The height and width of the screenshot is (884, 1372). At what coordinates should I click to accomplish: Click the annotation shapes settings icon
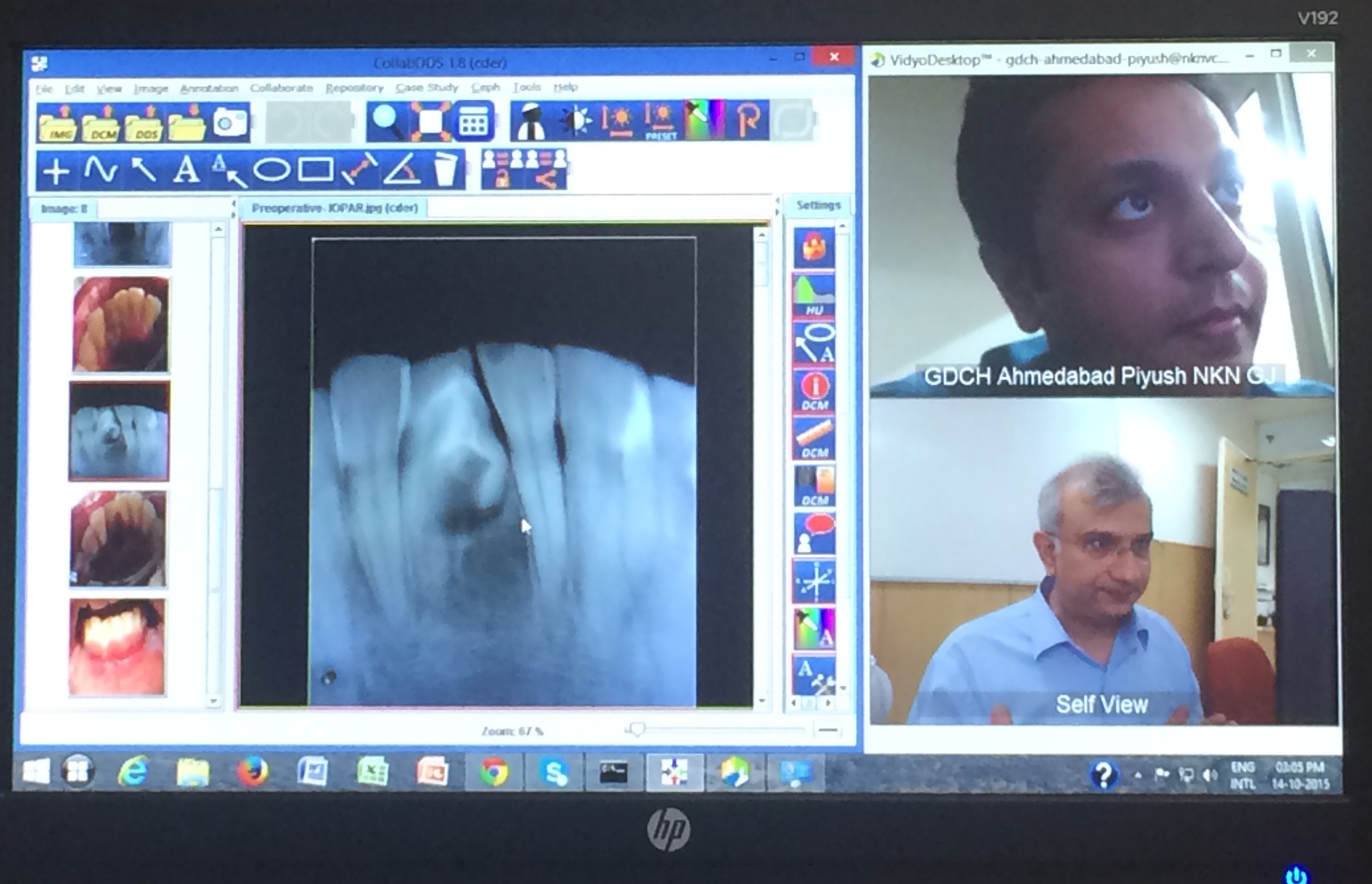(814, 343)
